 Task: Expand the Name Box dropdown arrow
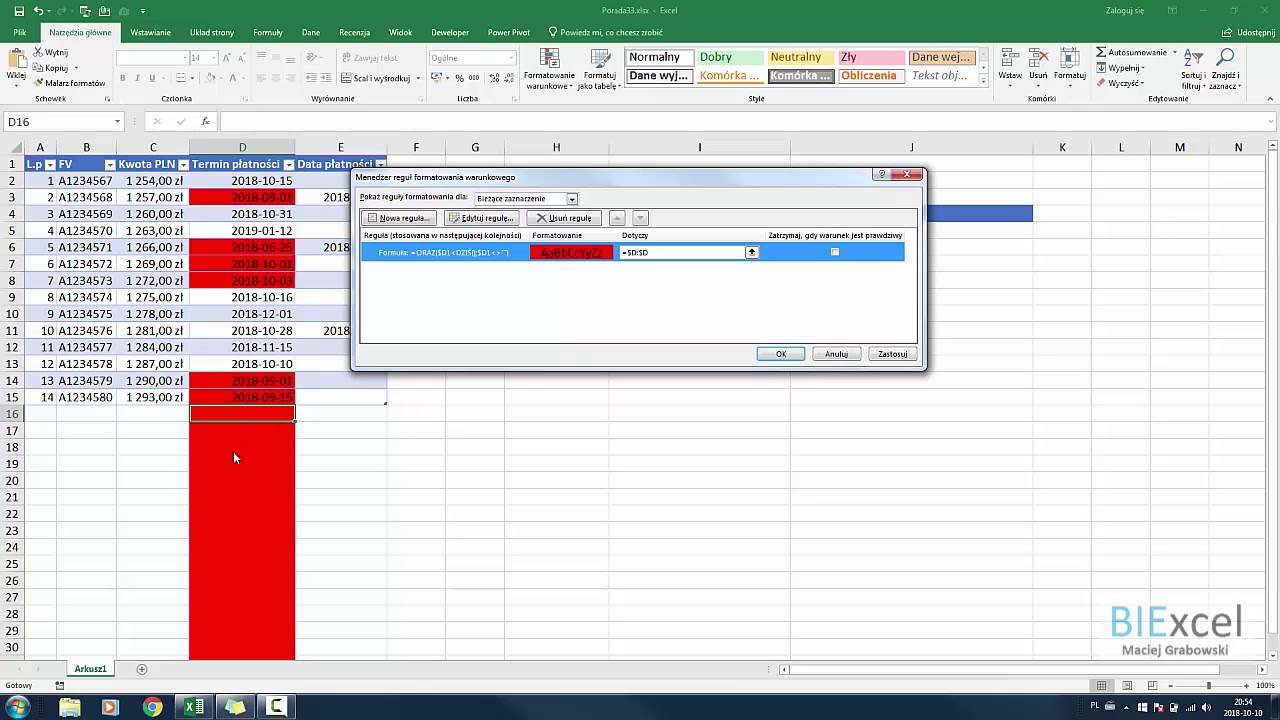(117, 121)
